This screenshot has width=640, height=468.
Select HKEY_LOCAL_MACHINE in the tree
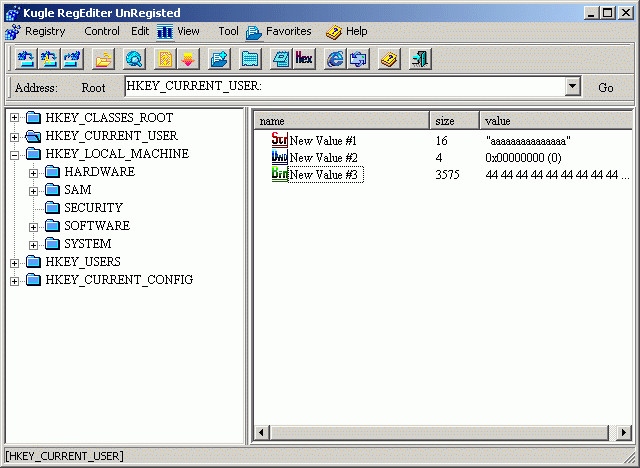point(117,154)
